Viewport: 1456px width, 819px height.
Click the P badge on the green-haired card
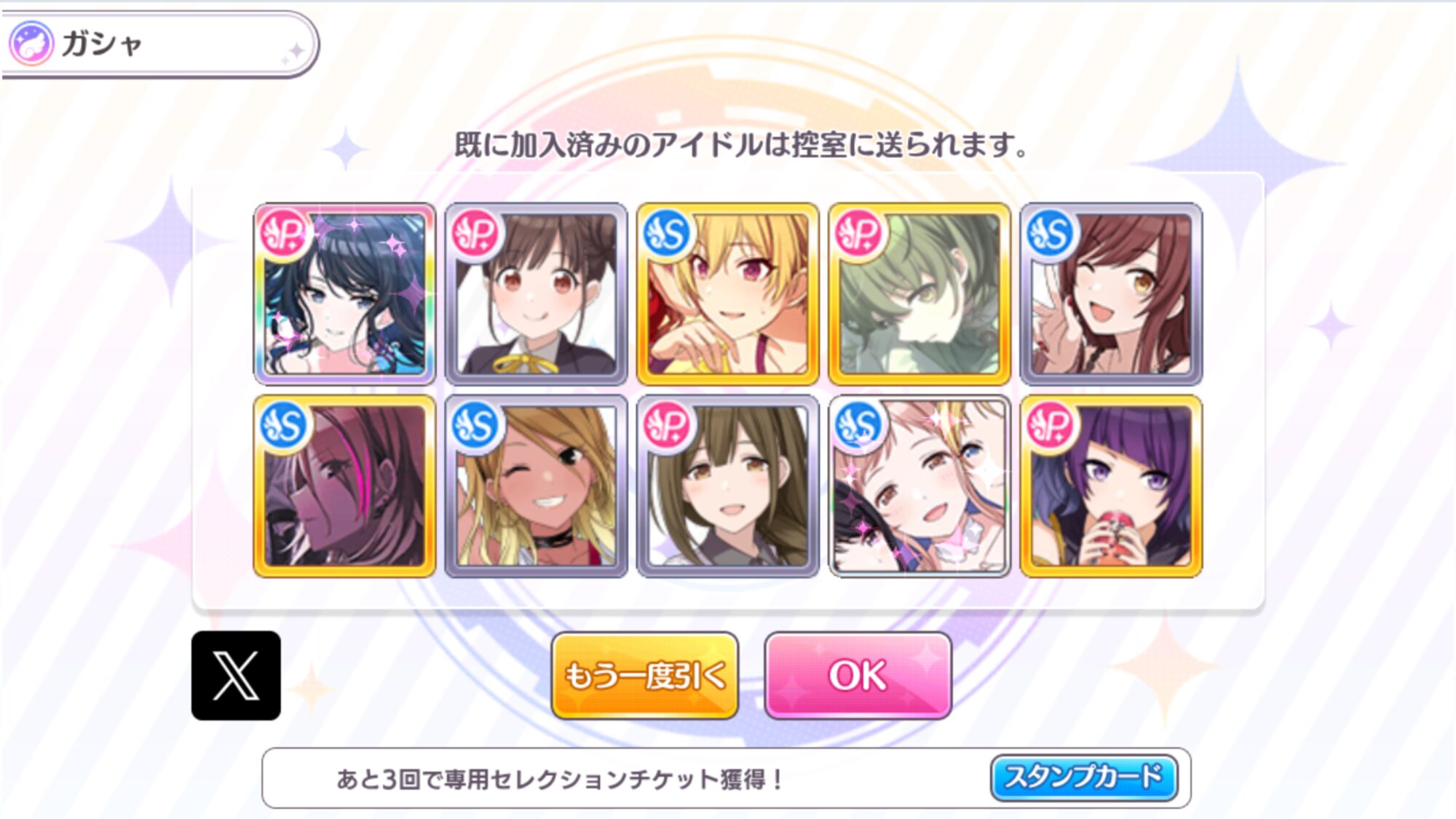(858, 234)
